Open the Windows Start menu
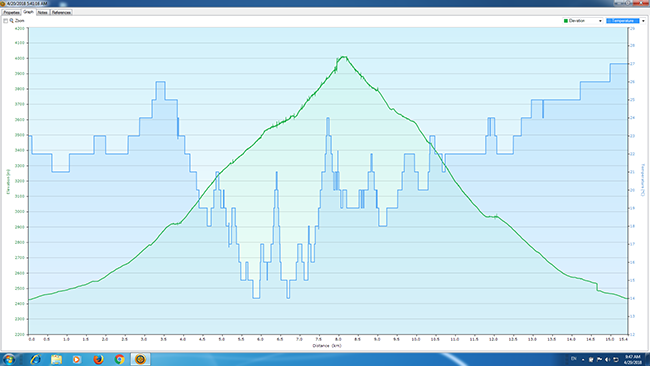Viewport: 650px width, 366px height. [x=9, y=359]
